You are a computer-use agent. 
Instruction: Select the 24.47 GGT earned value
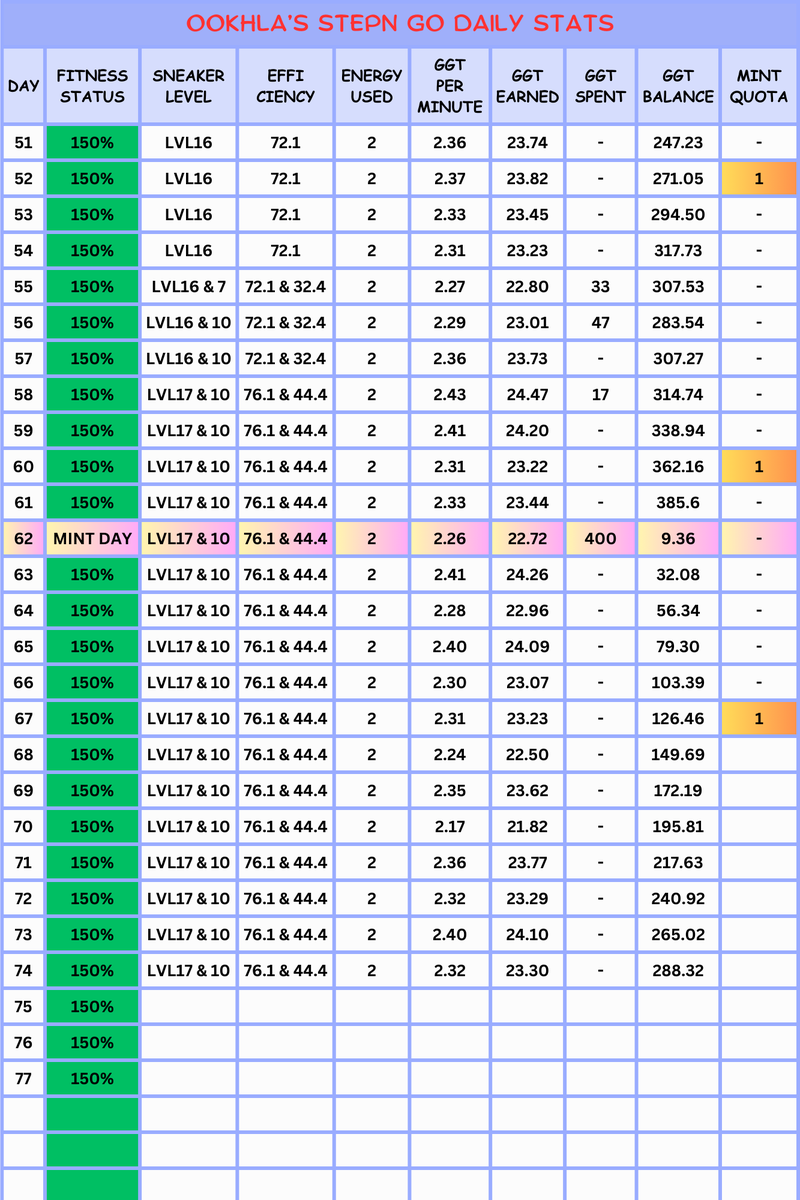point(527,395)
